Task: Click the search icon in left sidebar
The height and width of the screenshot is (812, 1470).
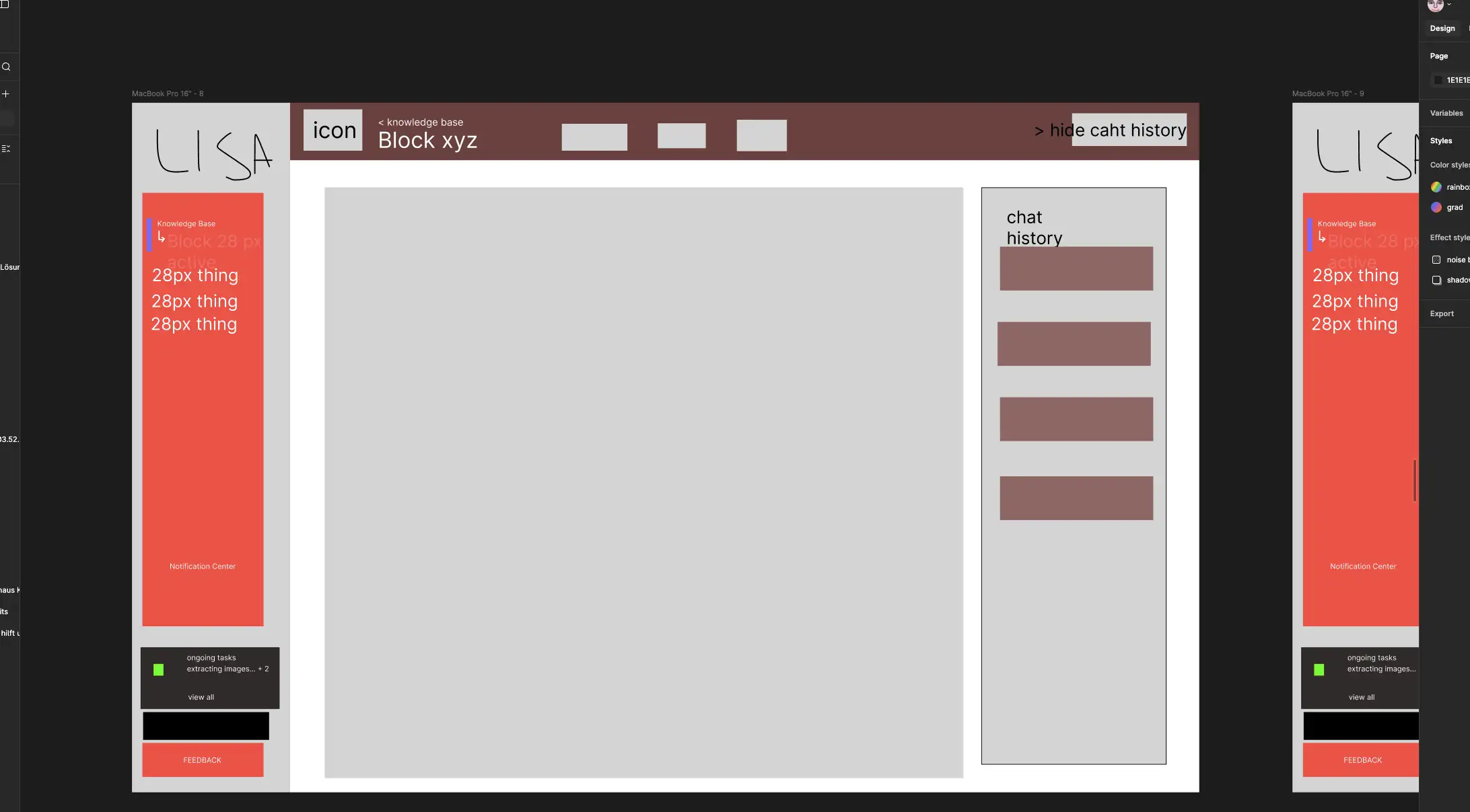Action: (6, 67)
